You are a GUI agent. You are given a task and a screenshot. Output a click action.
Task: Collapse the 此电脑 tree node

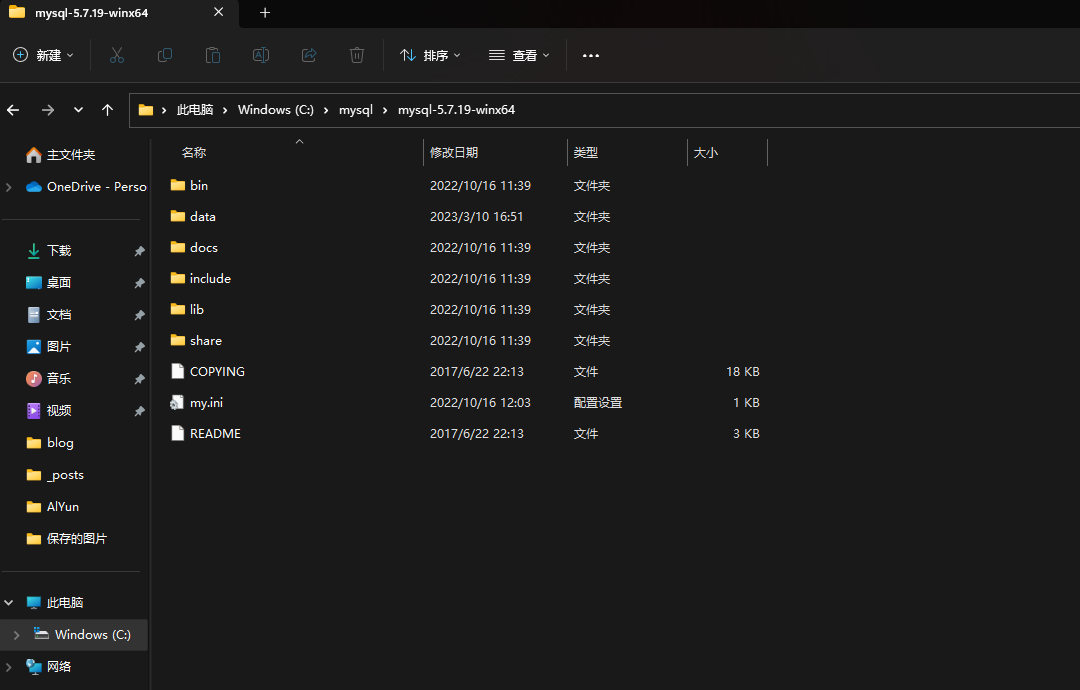(9, 603)
